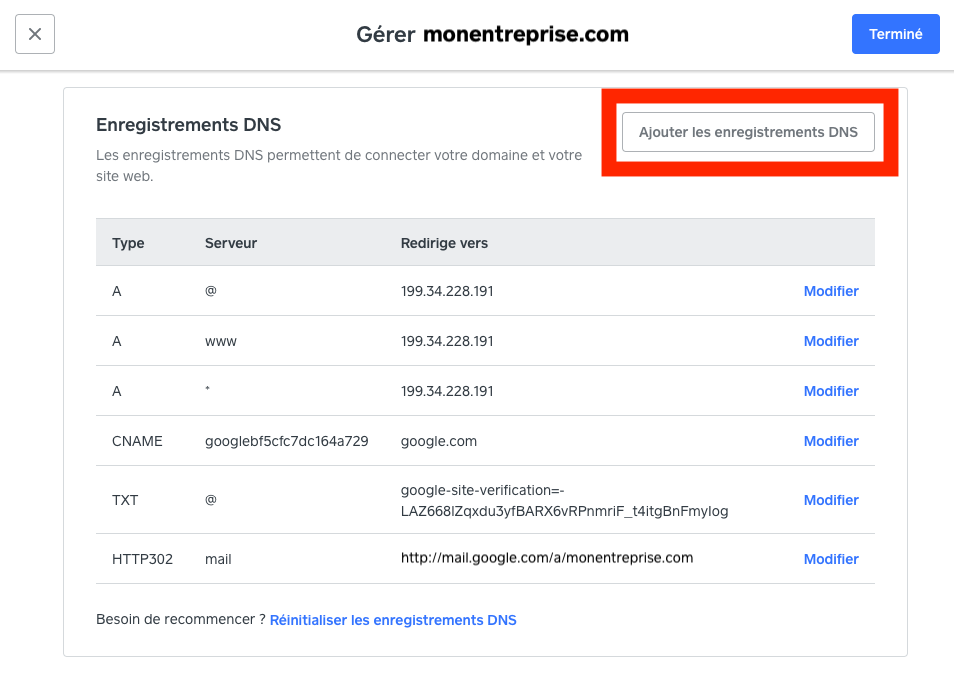Select the google.com redirect value

coord(439,441)
